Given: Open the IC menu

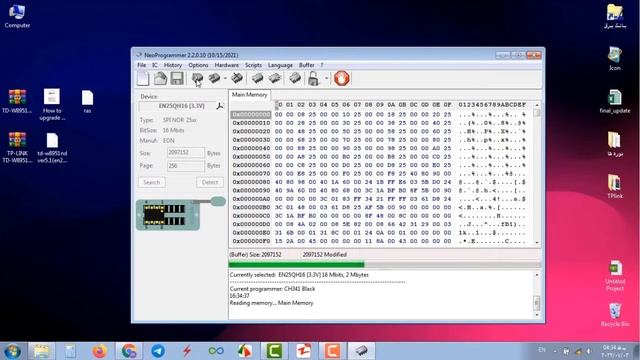Looking at the screenshot, I should 155,65.
